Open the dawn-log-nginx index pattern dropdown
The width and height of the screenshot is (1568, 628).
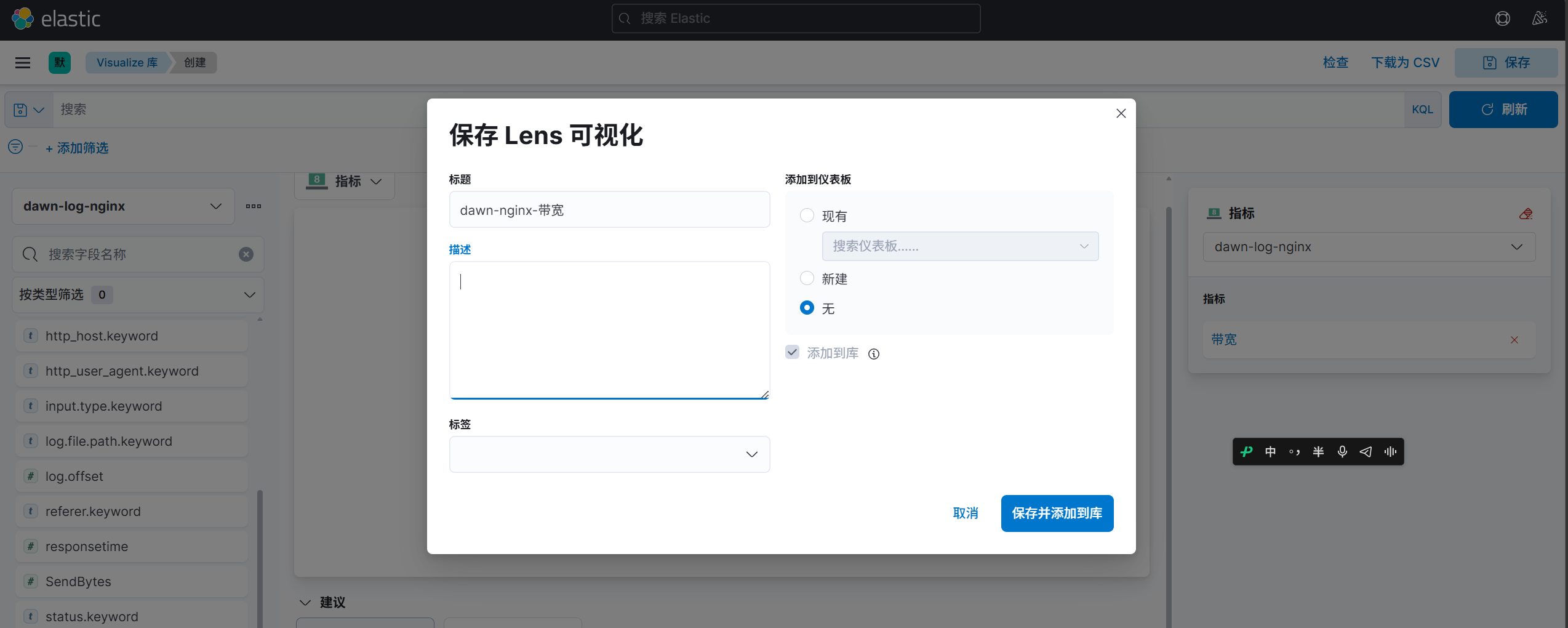pyautogui.click(x=123, y=206)
